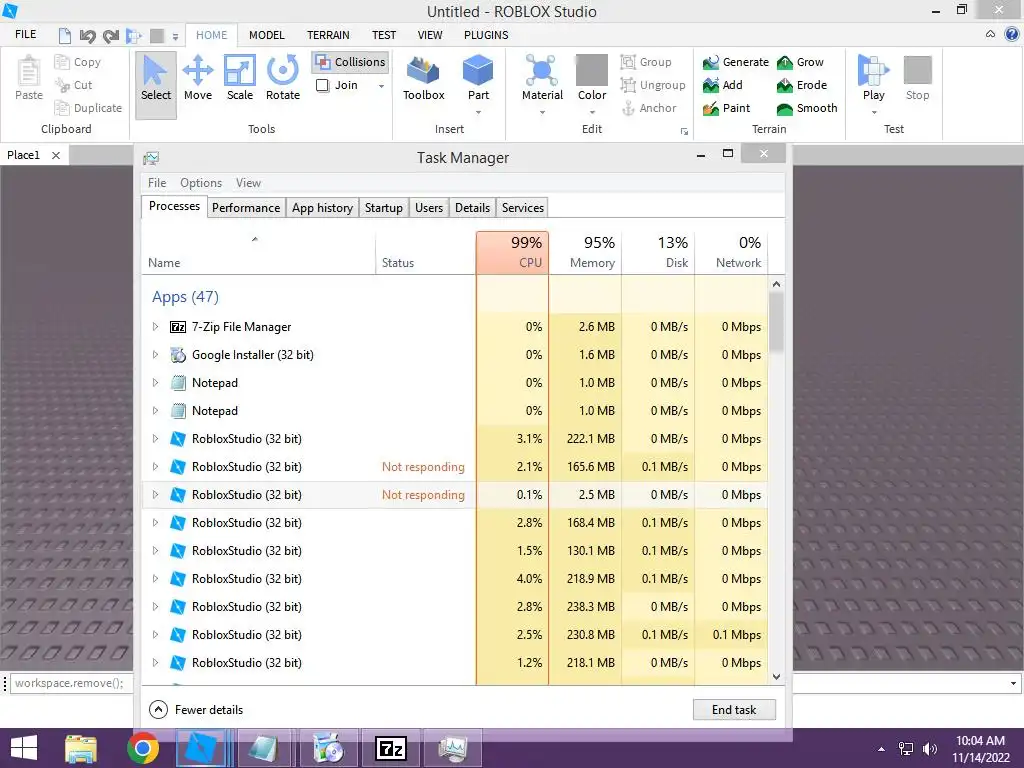Click the Undo arrow in quick access bar
Screen dimensions: 1024x768
[x=88, y=35]
